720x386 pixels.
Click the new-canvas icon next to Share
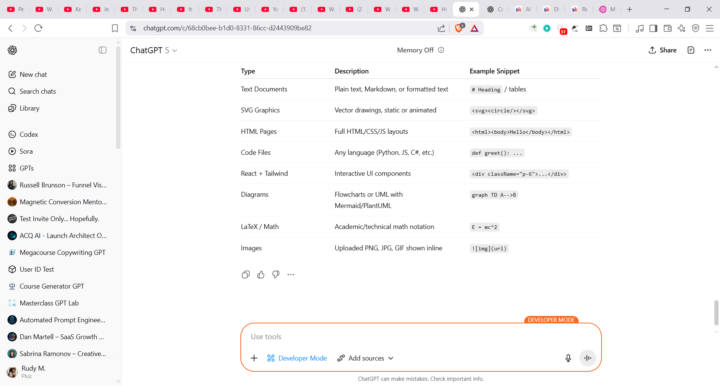(691, 50)
